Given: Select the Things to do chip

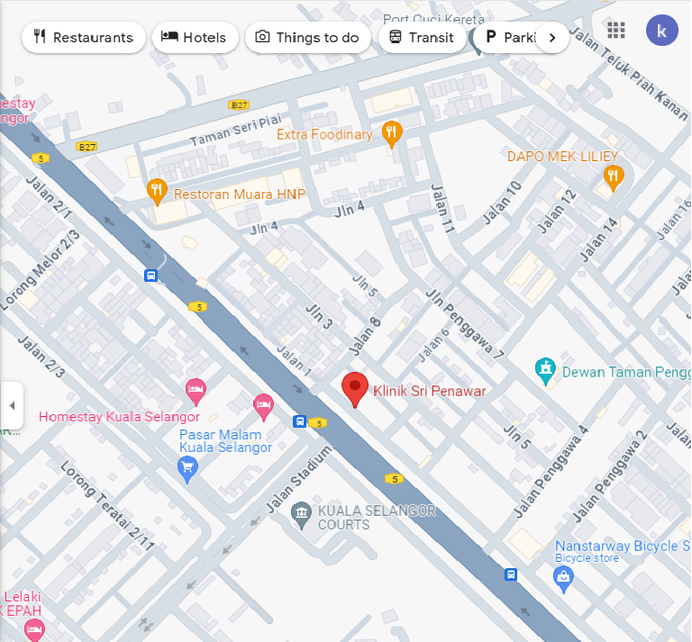Looking at the screenshot, I should coord(308,38).
